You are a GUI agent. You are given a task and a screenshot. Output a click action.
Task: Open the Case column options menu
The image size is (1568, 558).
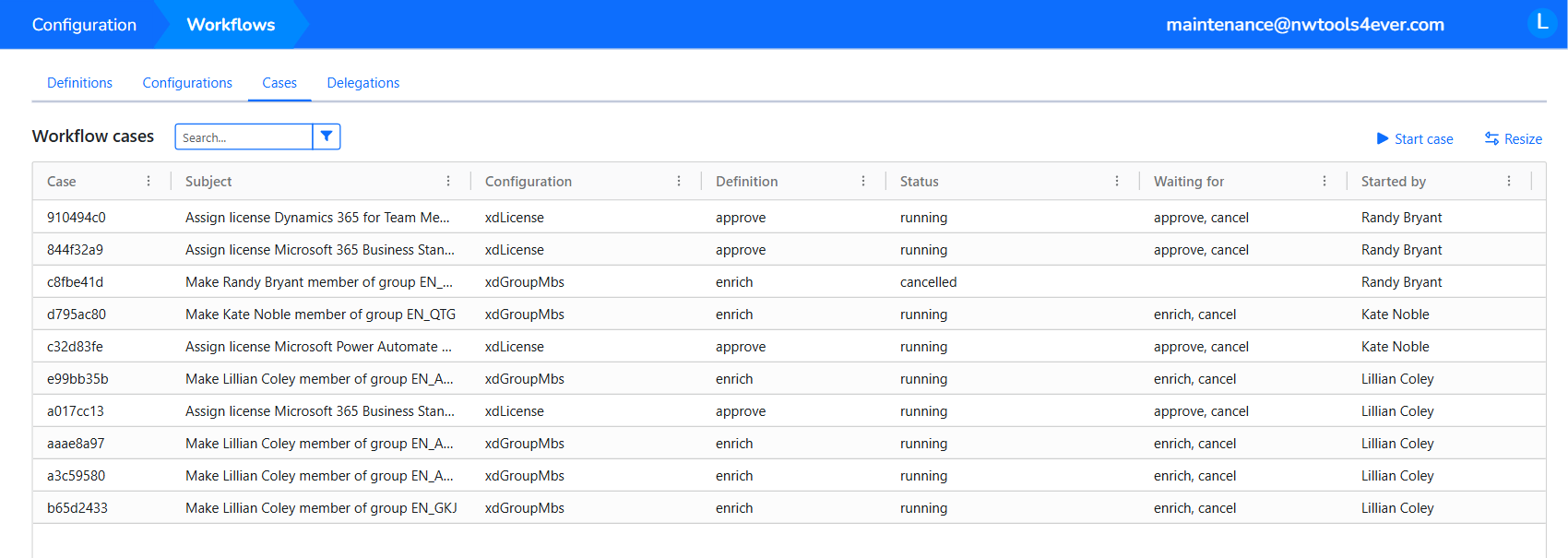click(x=148, y=181)
